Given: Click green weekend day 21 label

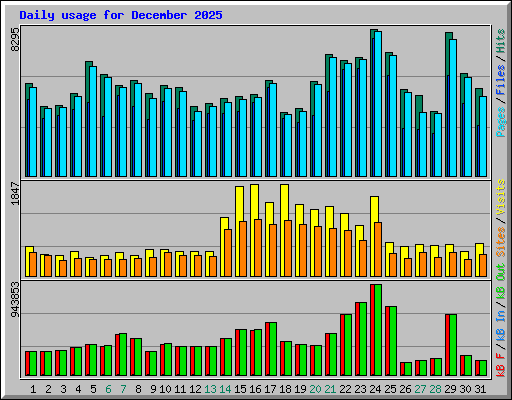Looking at the screenshot, I should 330,389.
